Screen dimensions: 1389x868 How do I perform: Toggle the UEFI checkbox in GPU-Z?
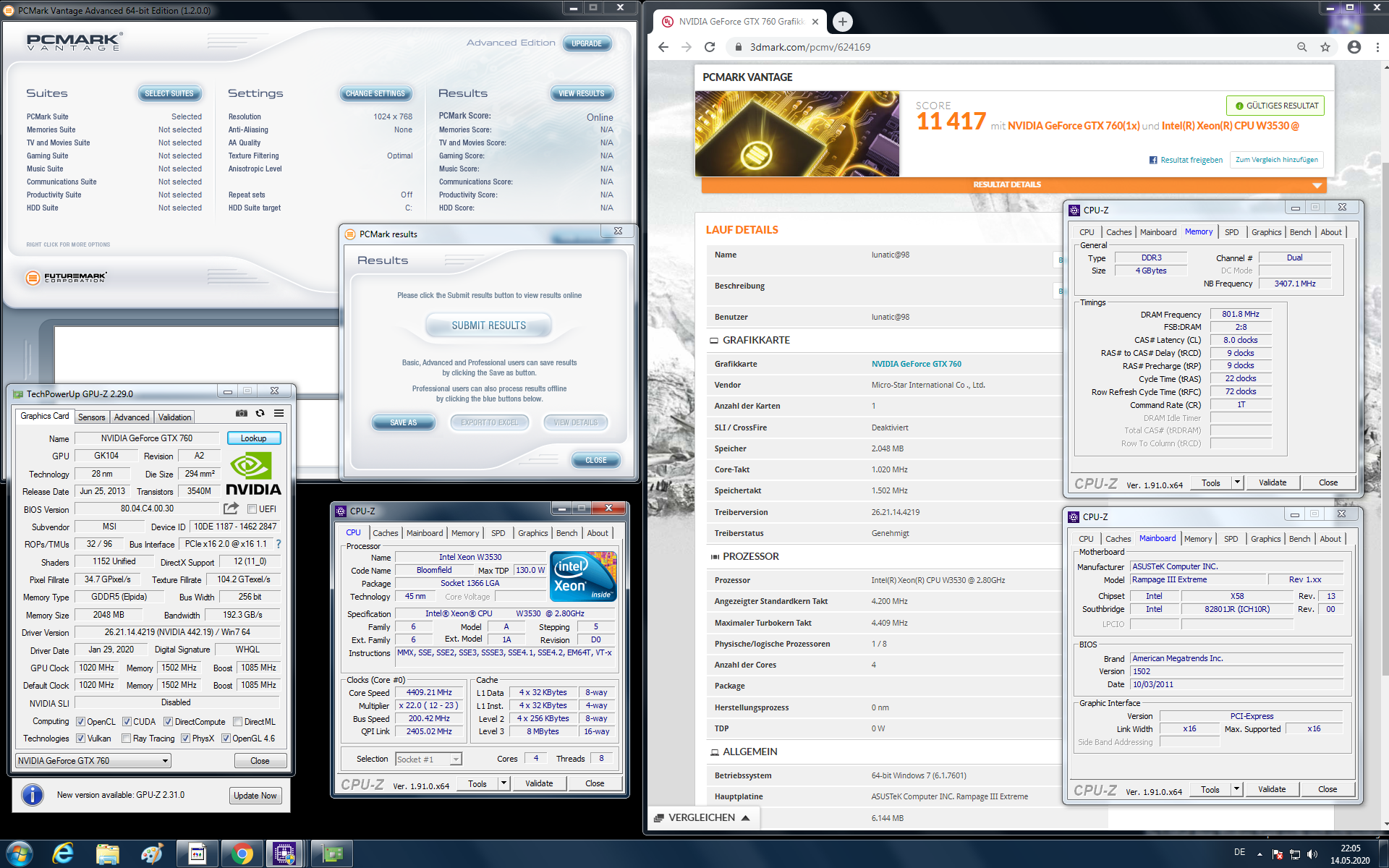pyautogui.click(x=252, y=509)
